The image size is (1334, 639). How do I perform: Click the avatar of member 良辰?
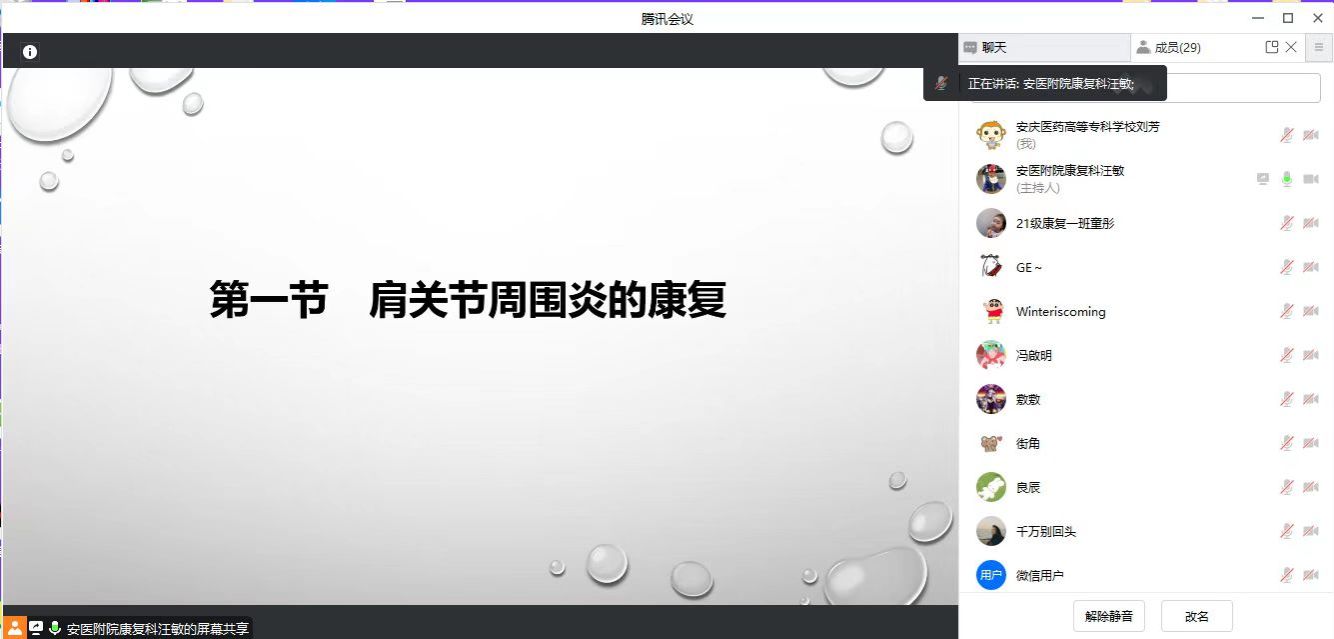[990, 487]
